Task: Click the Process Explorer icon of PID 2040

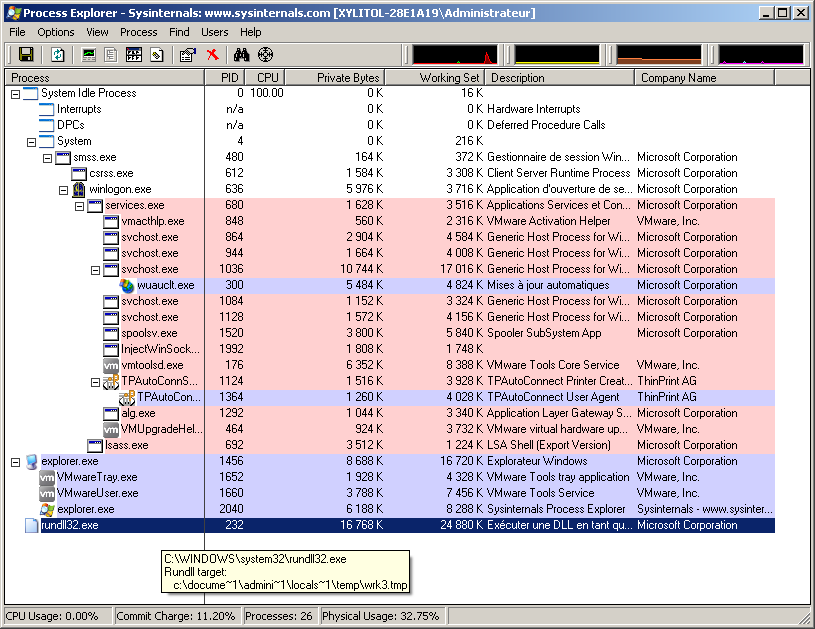Action: [47, 509]
